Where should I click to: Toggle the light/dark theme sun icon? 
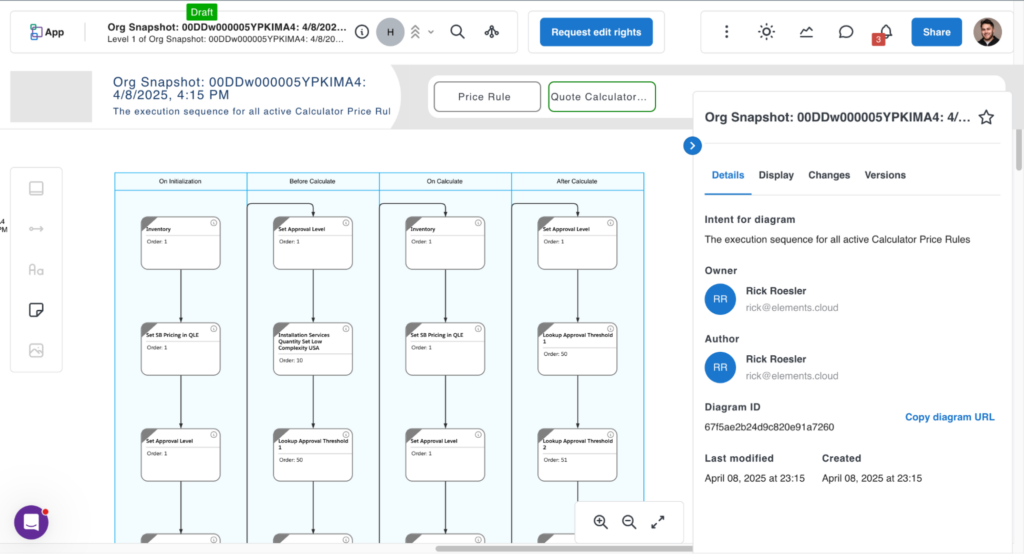(766, 32)
